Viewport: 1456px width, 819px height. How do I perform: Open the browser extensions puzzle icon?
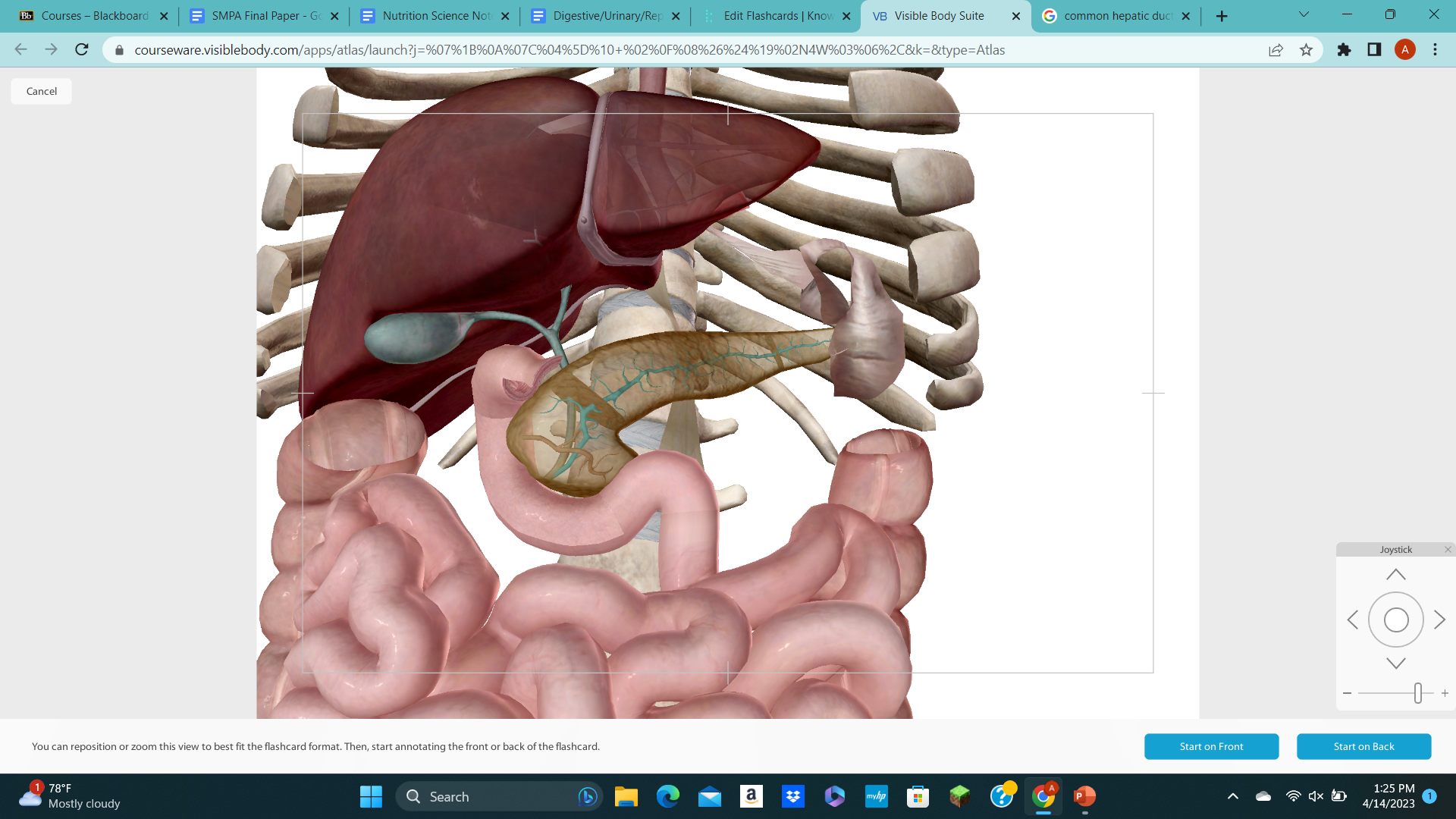coord(1344,49)
